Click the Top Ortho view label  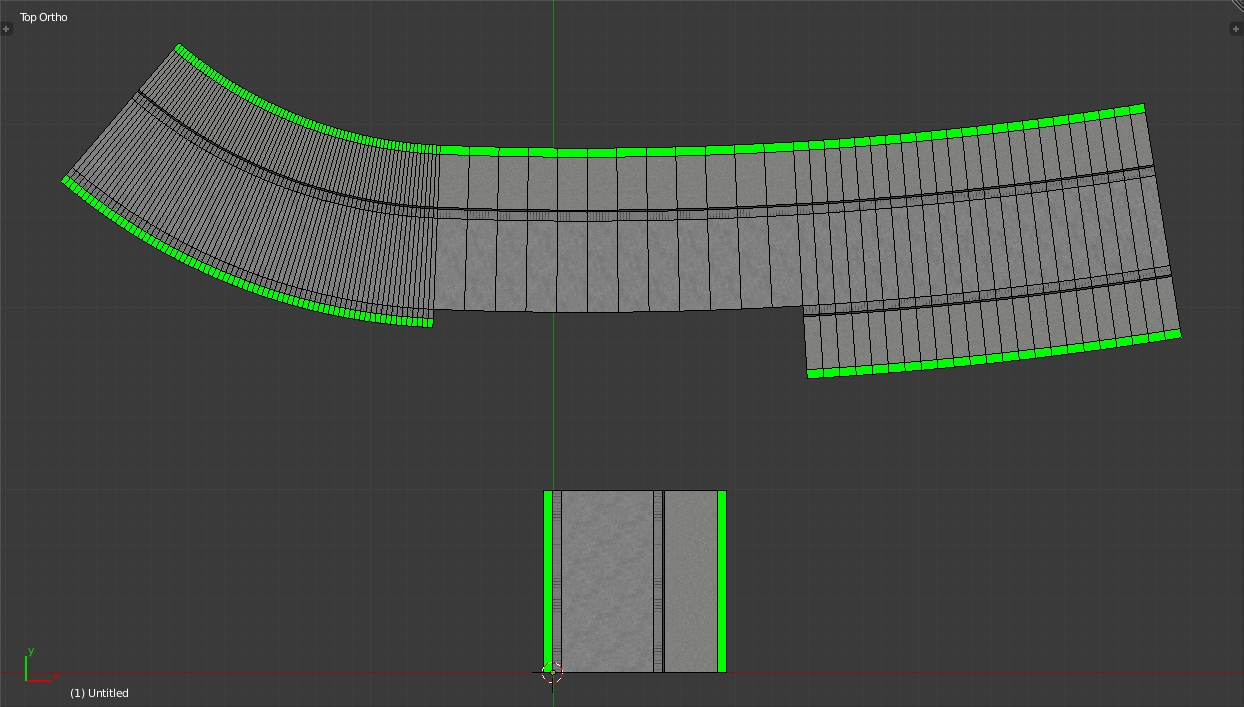click(x=44, y=17)
